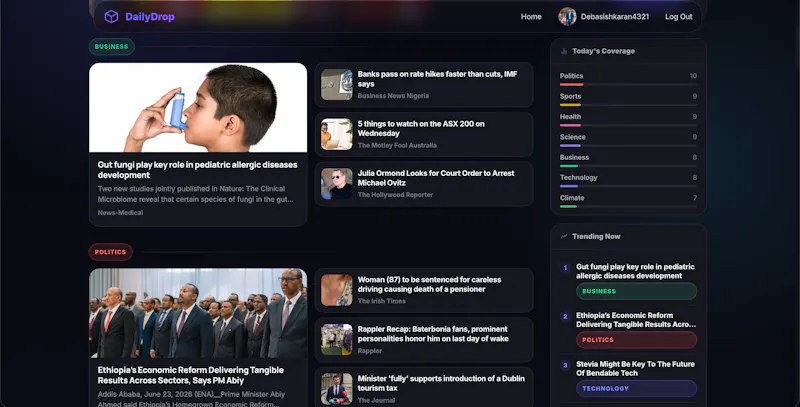Click The Motley Fool Australia source text
This screenshot has height=407, width=800.
click(x=397, y=145)
